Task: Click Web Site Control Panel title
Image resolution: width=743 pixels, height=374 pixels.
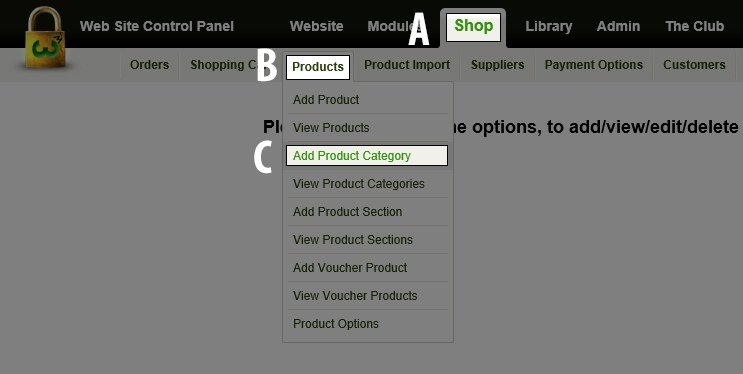Action: pos(157,26)
